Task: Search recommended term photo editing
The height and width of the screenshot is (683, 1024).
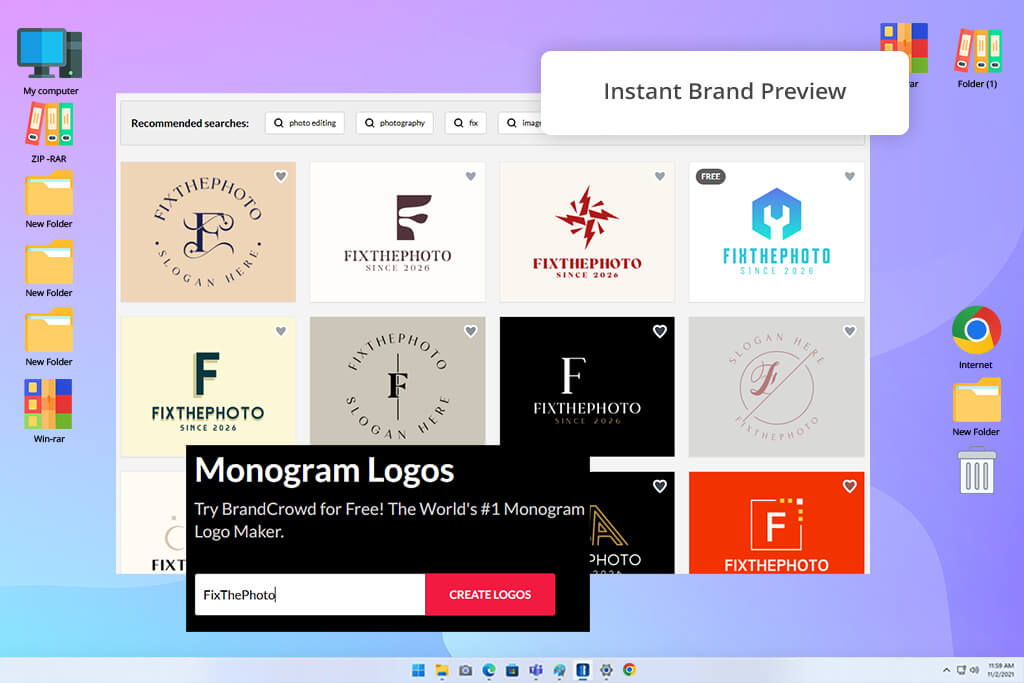Action: 305,123
